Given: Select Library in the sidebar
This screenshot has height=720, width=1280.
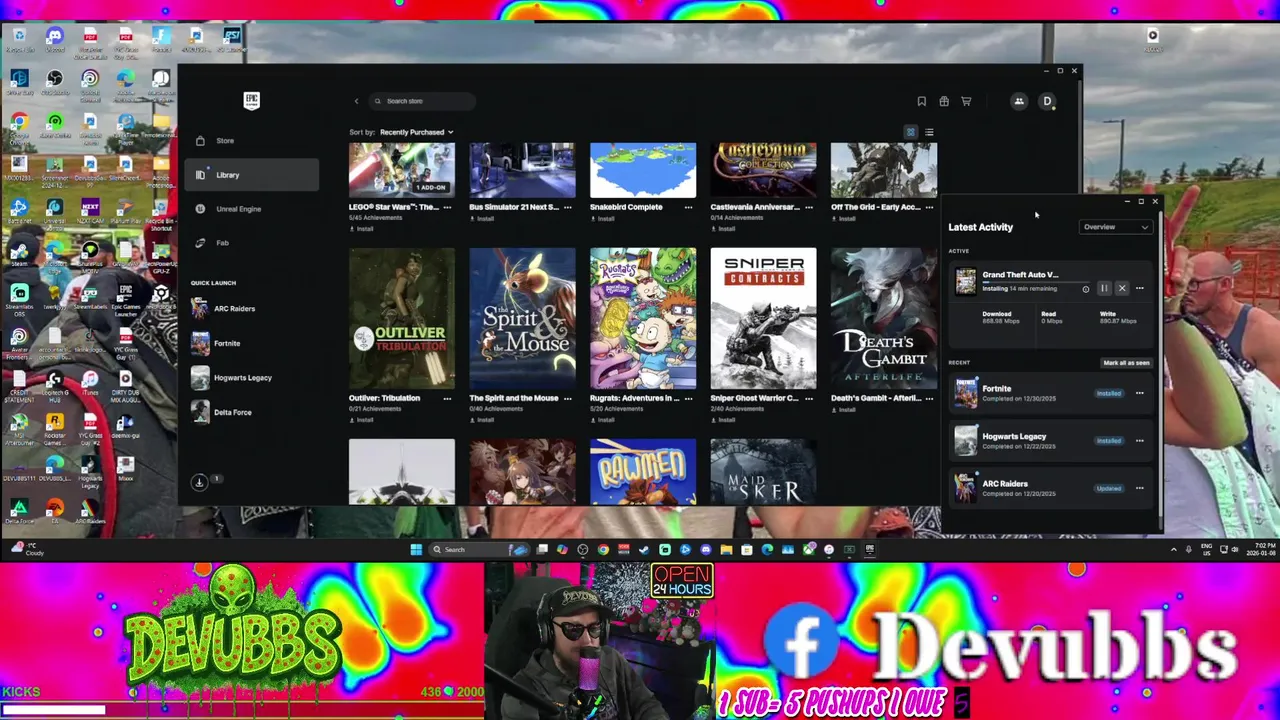Looking at the screenshot, I should click(x=252, y=175).
